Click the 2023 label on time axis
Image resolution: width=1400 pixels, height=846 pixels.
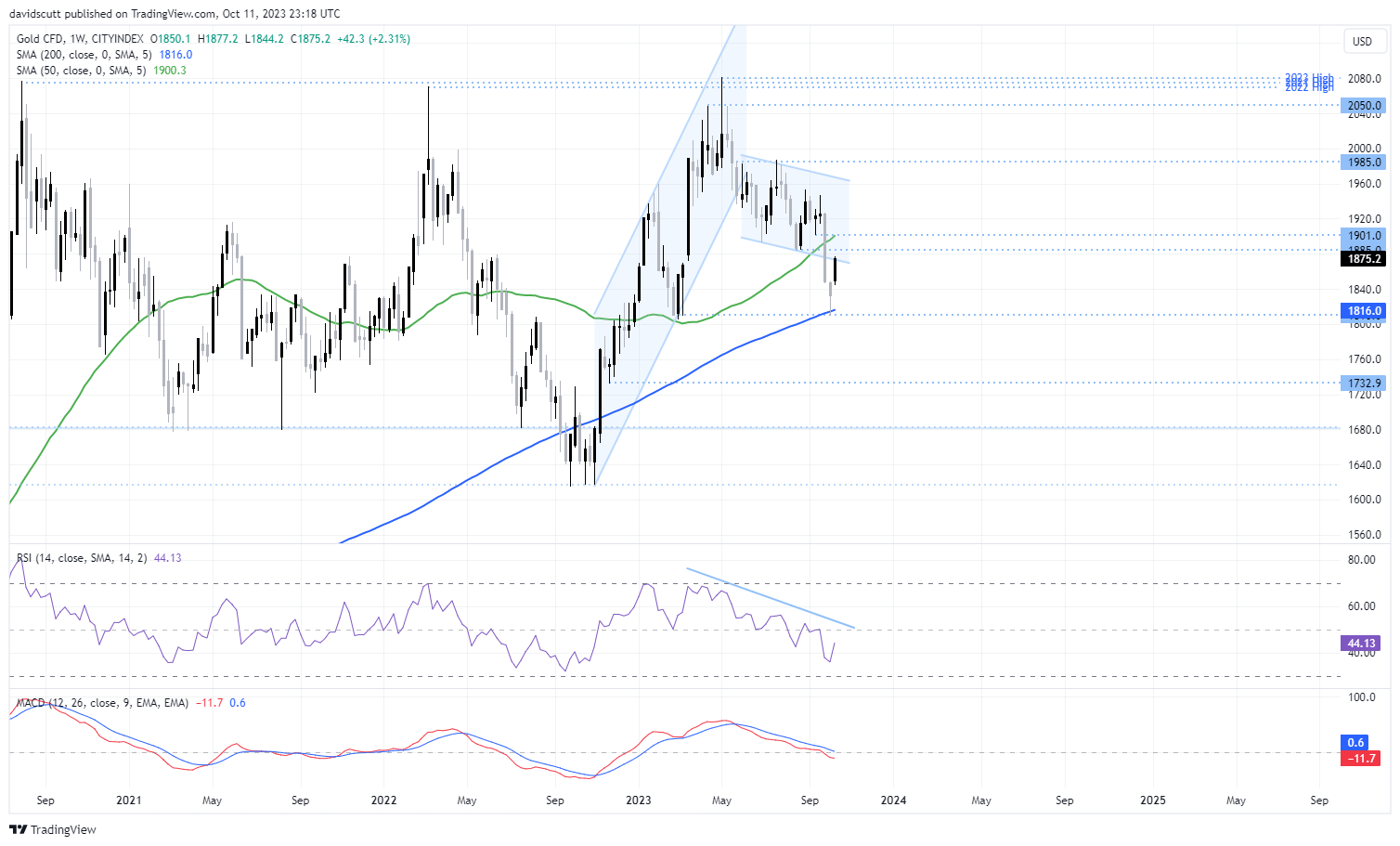coord(639,800)
